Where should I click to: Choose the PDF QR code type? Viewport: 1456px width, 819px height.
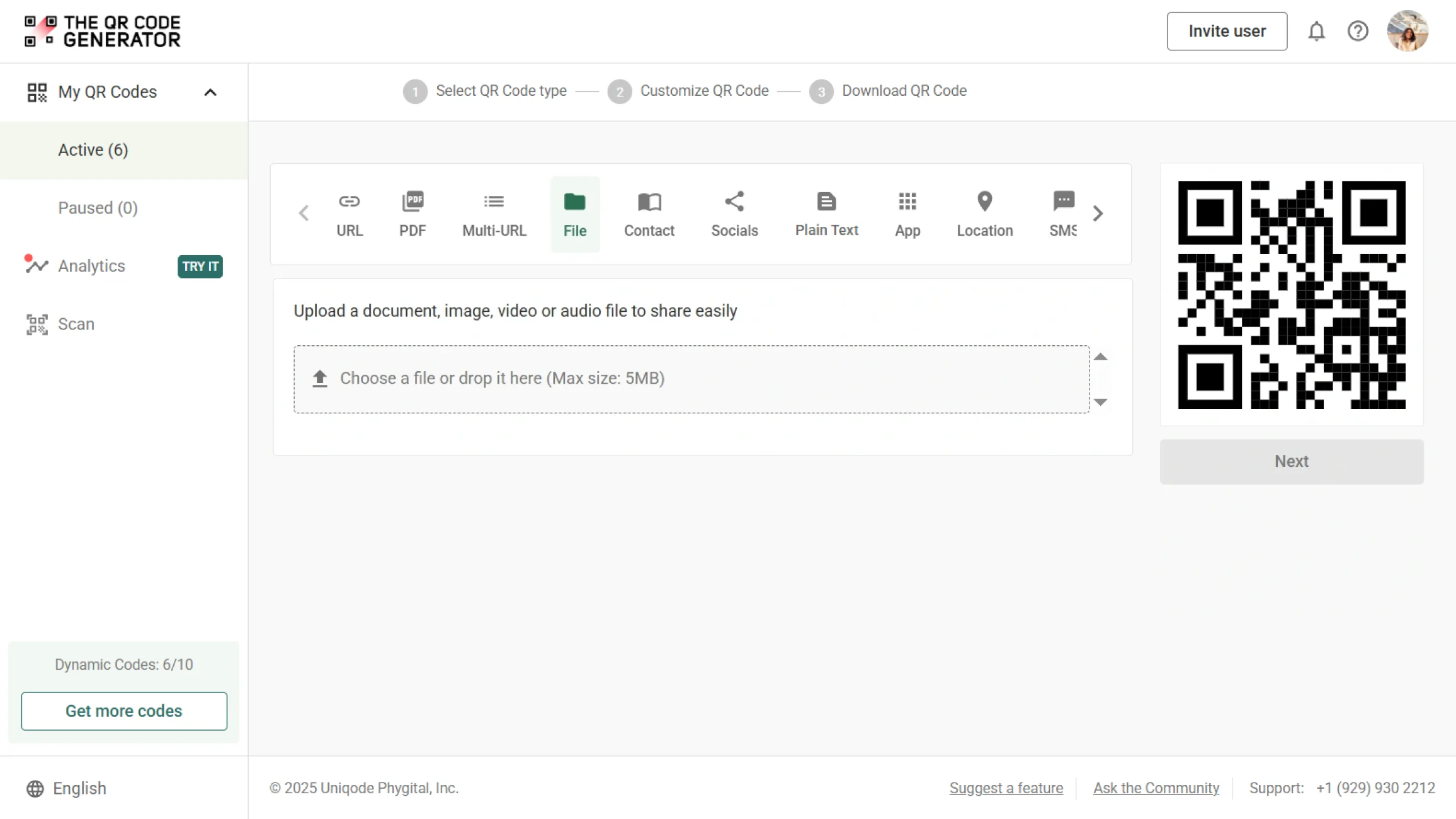pos(412,214)
